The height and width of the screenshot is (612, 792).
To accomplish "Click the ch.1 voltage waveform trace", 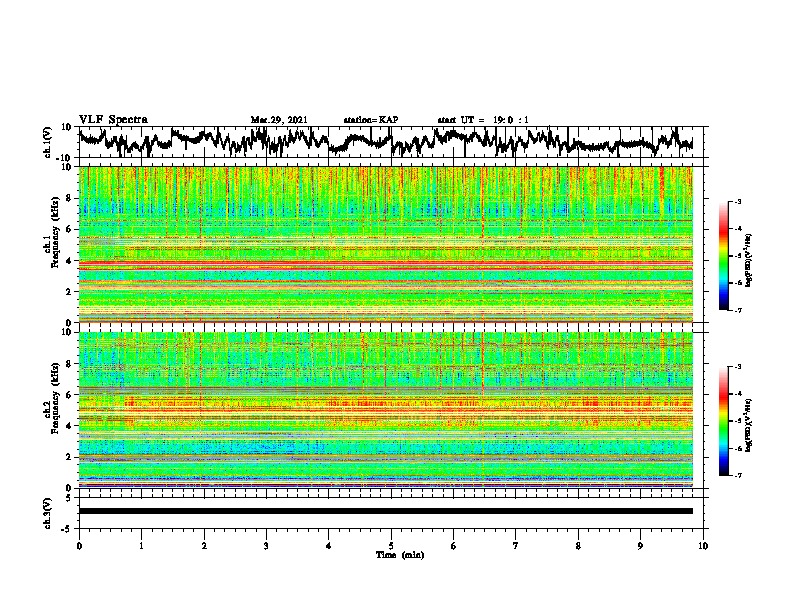I will (385, 142).
